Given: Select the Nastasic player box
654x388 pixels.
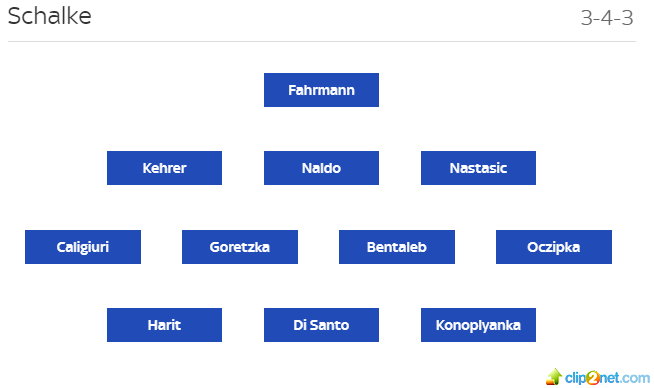Looking at the screenshot, I should [478, 168].
